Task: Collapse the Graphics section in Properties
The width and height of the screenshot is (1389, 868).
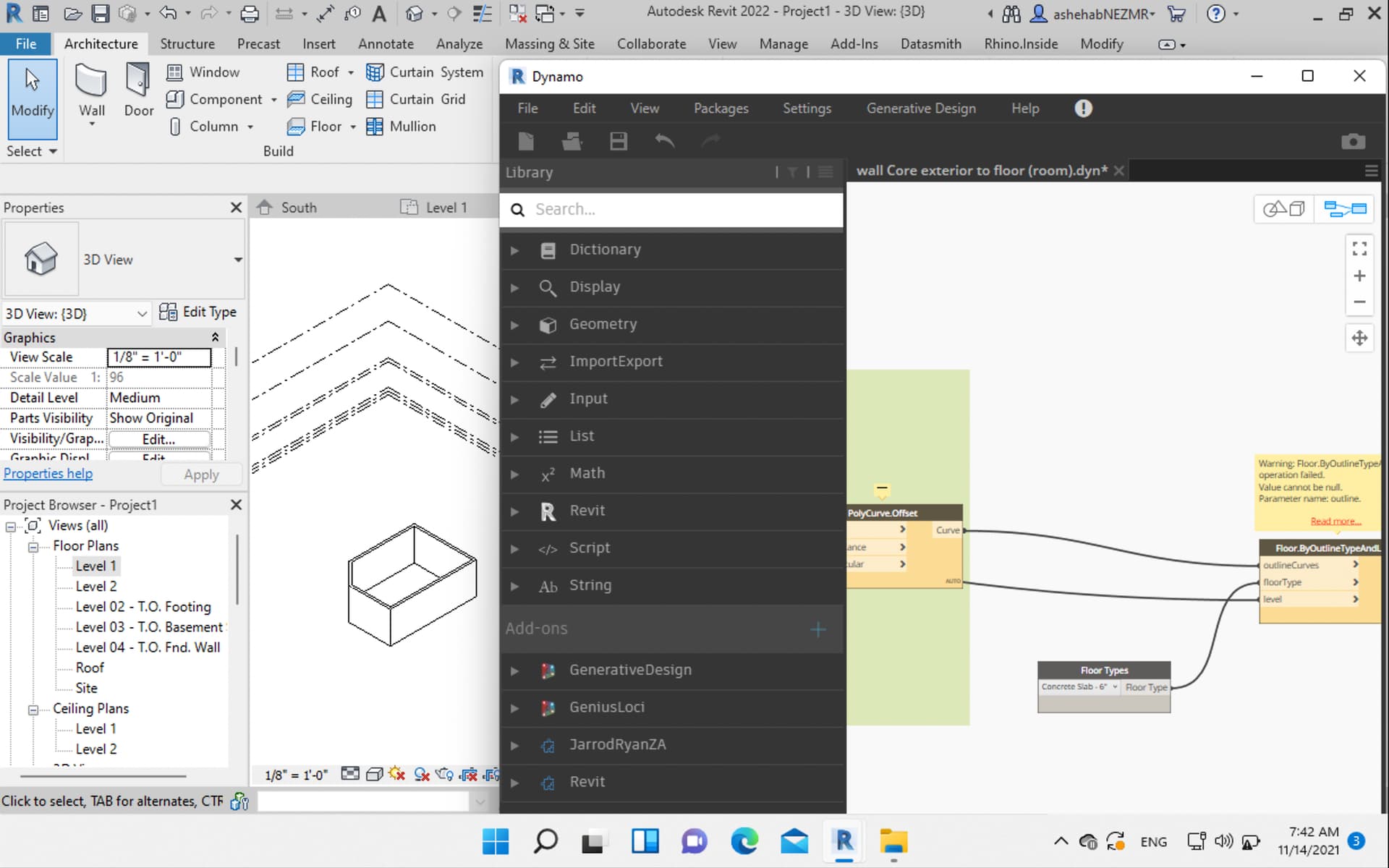Action: click(x=215, y=338)
